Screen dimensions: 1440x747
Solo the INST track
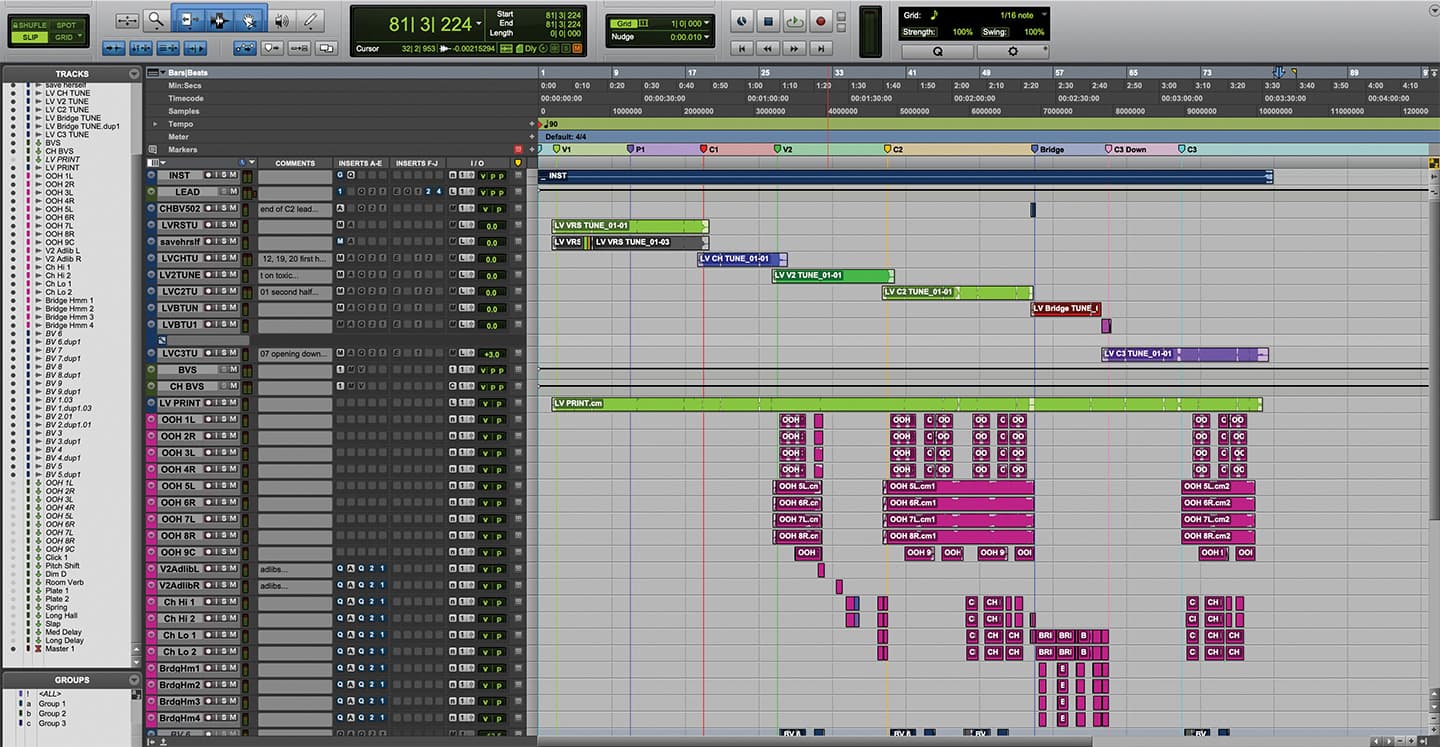pos(222,175)
